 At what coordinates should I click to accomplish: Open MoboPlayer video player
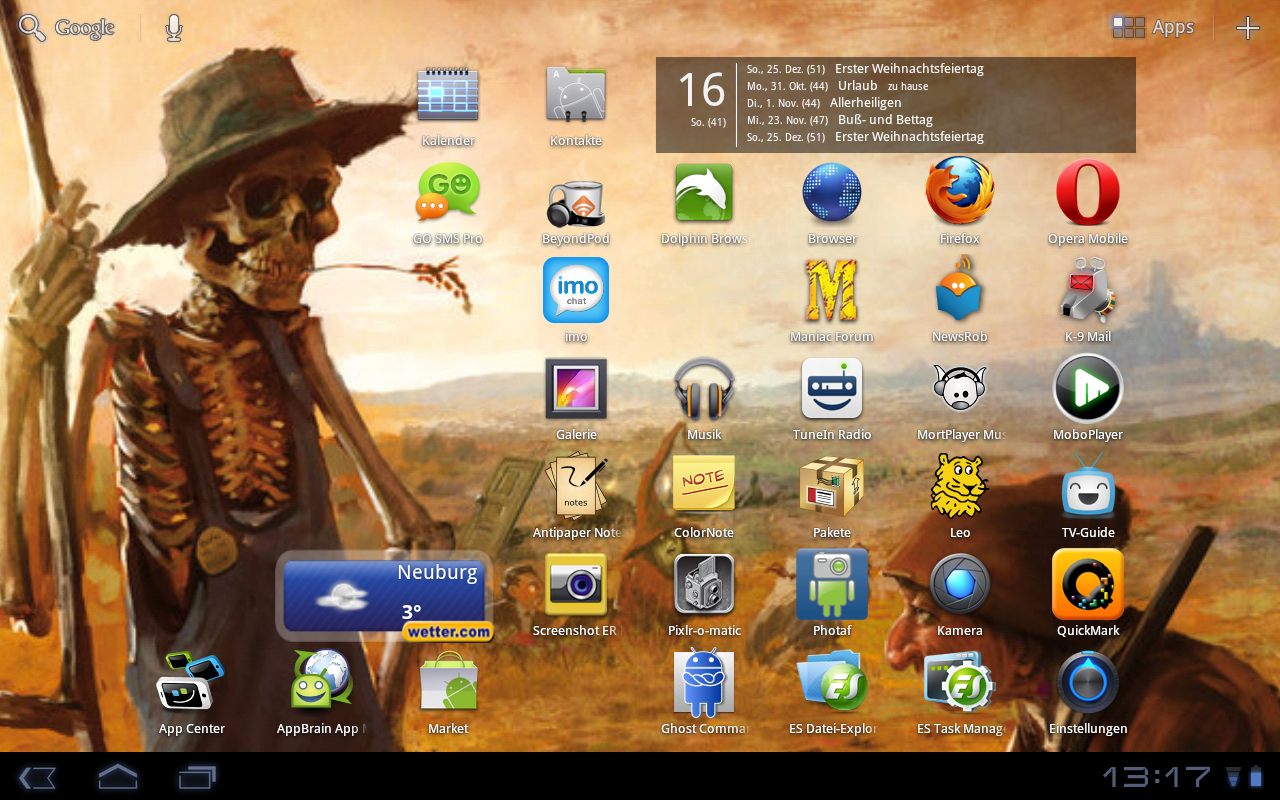pos(1087,390)
